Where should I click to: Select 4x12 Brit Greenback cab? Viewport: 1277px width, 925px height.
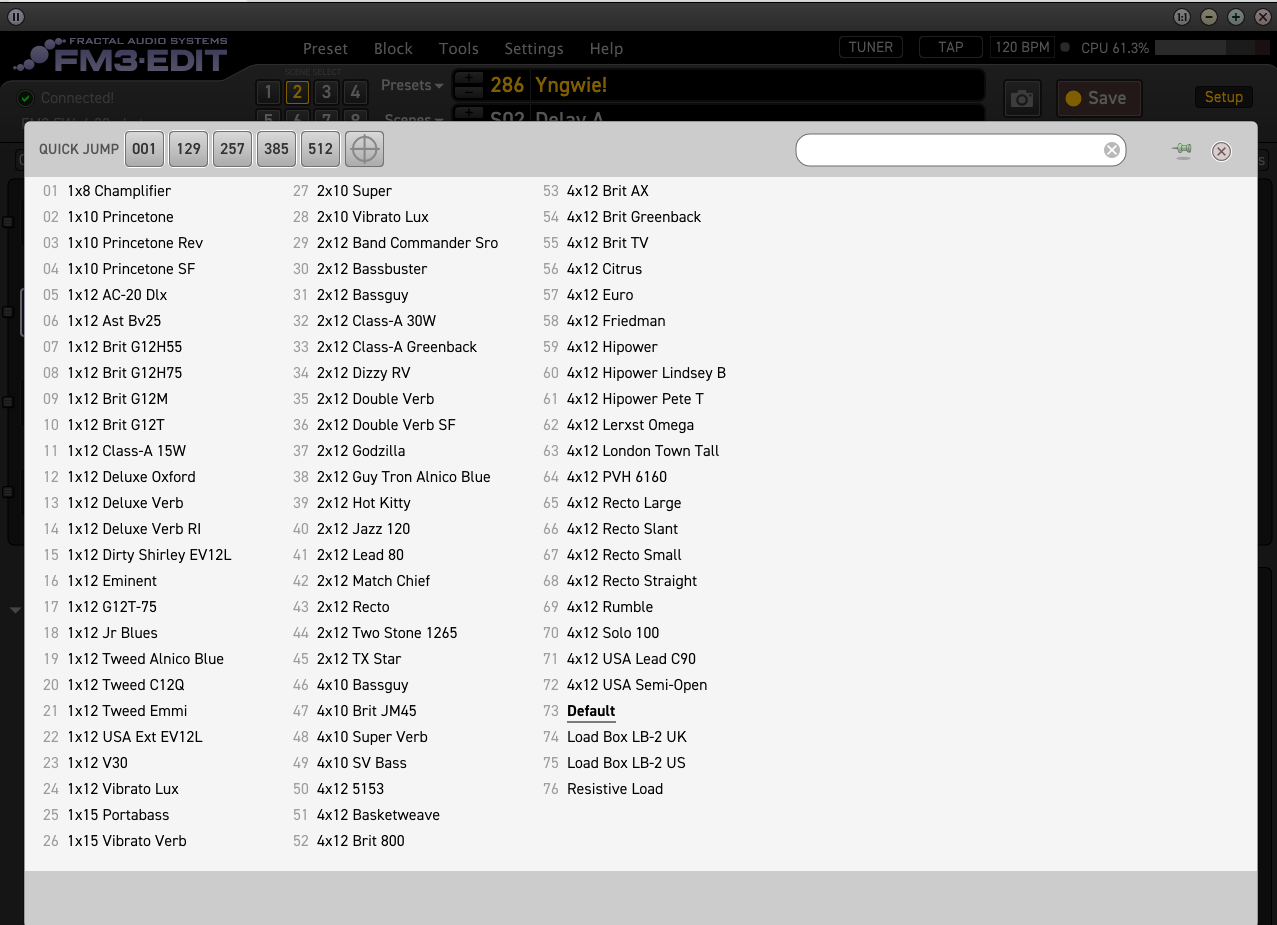click(634, 217)
